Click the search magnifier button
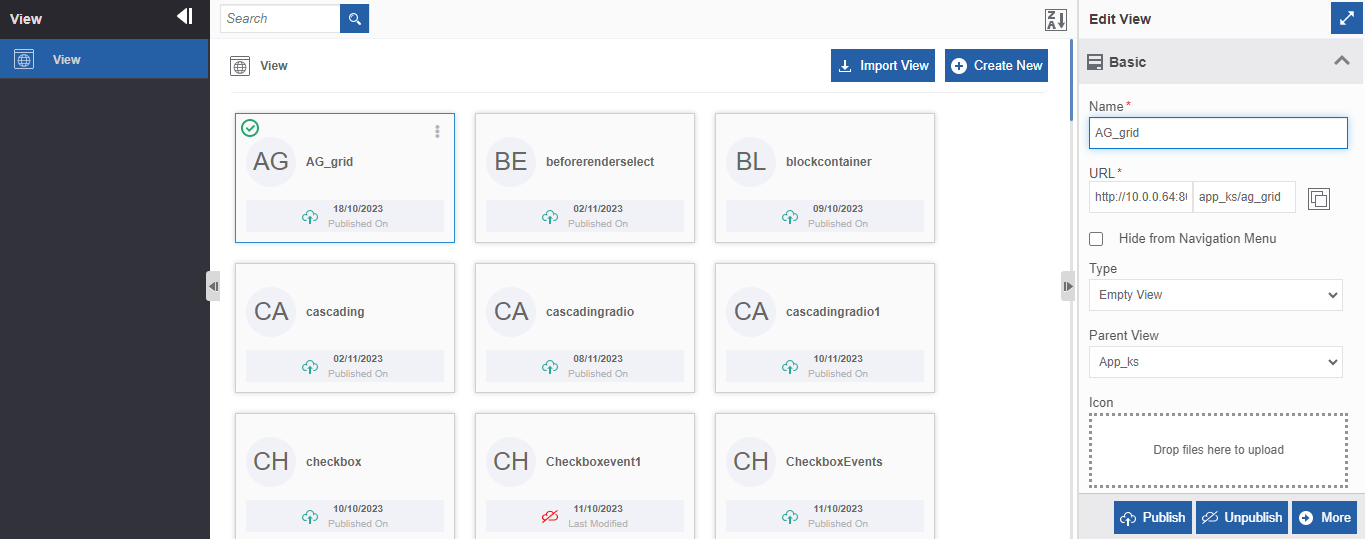The height and width of the screenshot is (539, 1365). coord(354,18)
